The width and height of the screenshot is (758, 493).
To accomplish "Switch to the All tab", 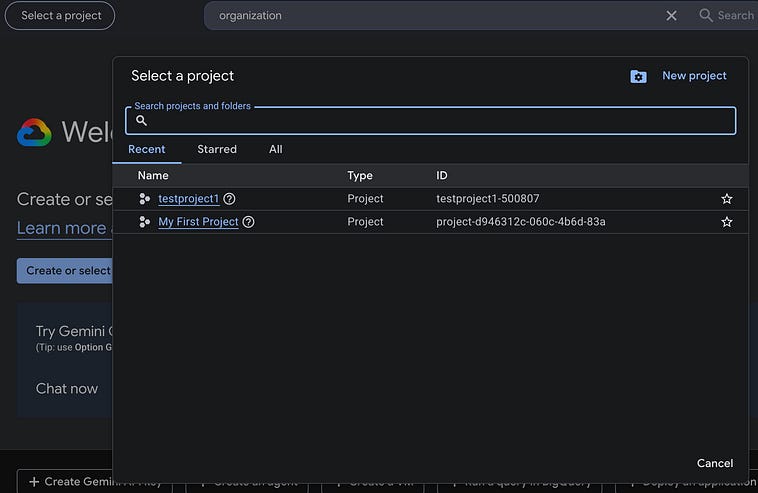I will [x=276, y=149].
